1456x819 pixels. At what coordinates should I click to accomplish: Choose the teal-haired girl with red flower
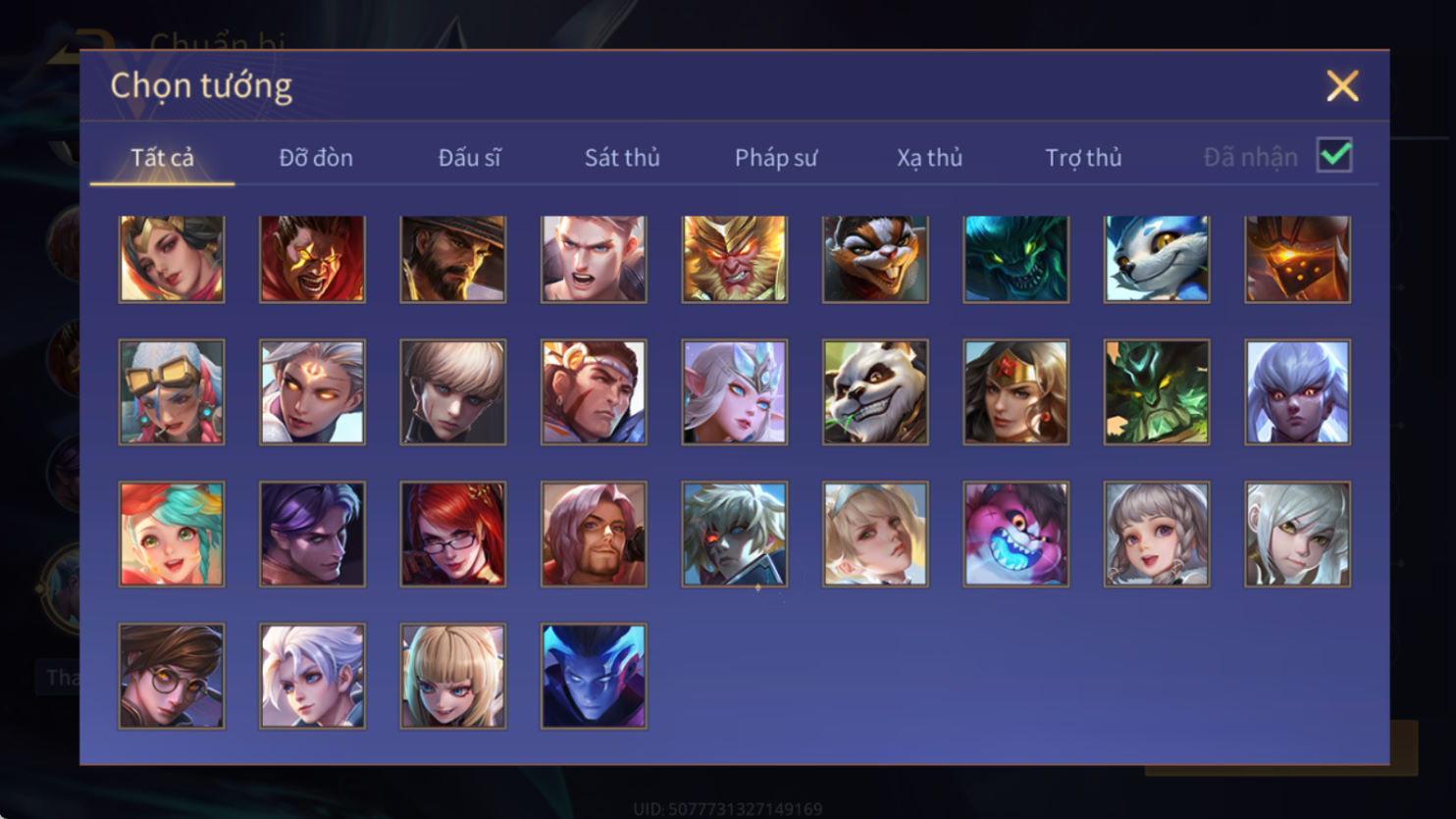pyautogui.click(x=172, y=535)
